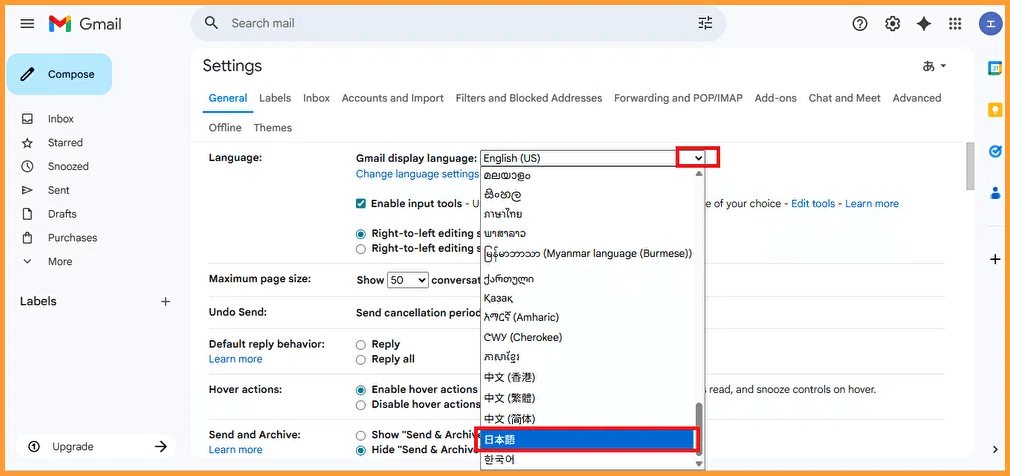Open the input tools language selector
This screenshot has height=476, width=1010.
point(934,66)
